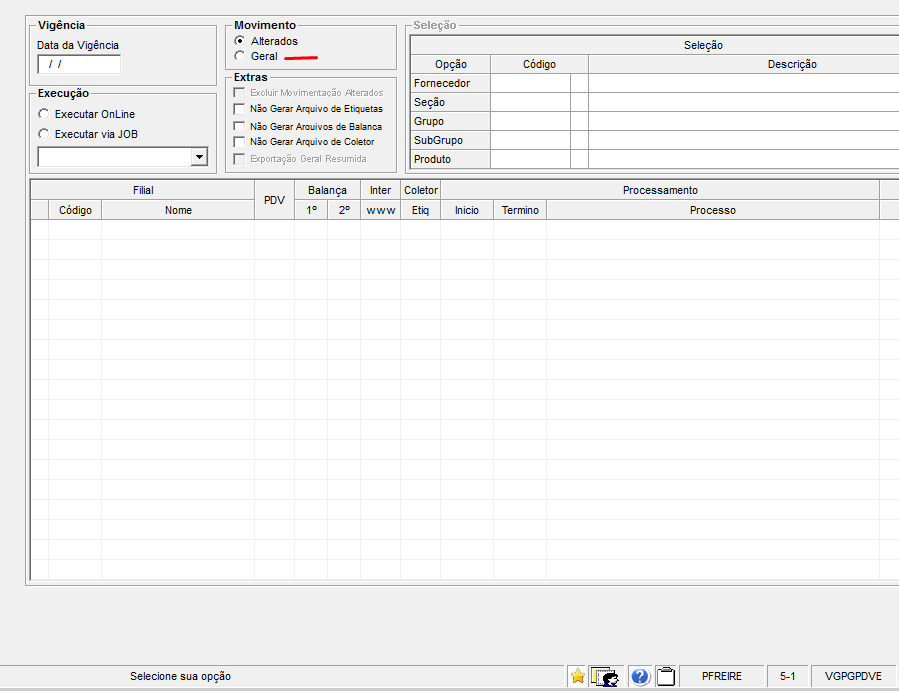
Task: Click the Grupo código cell
Action: coord(530,121)
